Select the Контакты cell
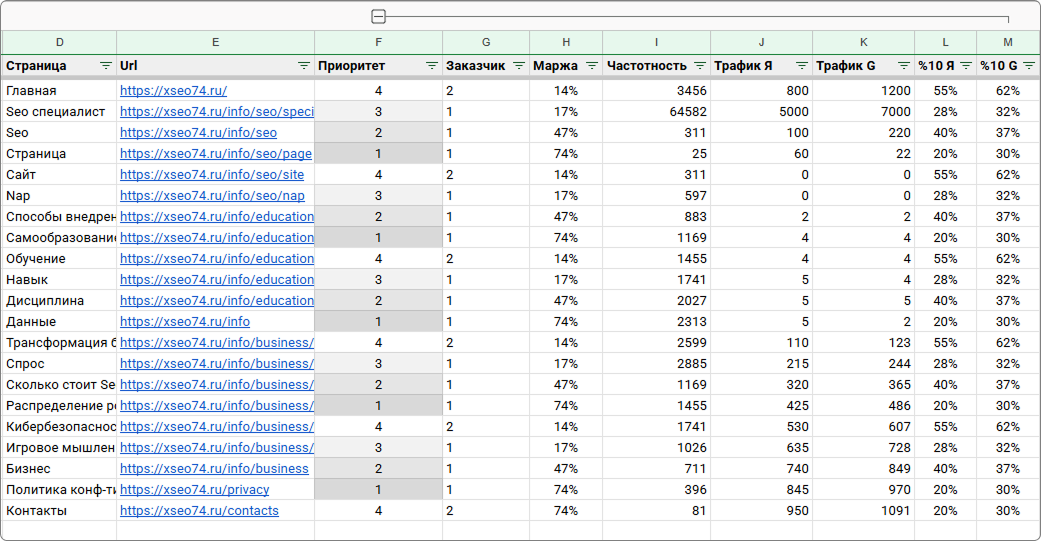The width and height of the screenshot is (1042, 541). point(60,510)
